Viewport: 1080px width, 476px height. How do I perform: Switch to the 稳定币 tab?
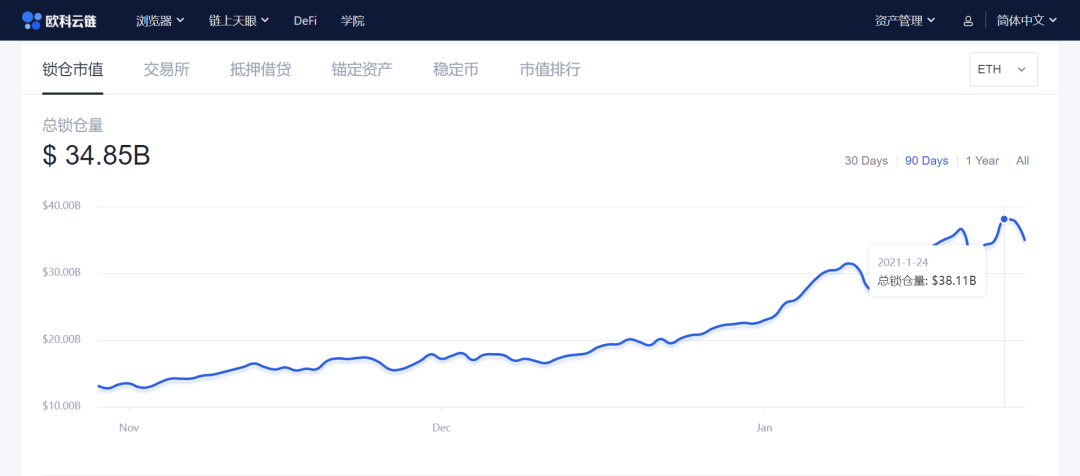(455, 69)
